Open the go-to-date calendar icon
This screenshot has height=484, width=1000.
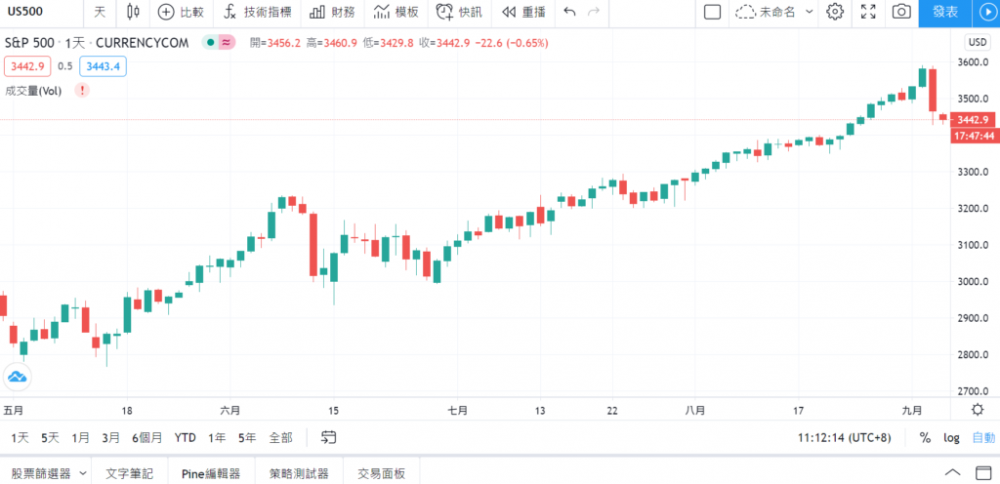tap(328, 437)
